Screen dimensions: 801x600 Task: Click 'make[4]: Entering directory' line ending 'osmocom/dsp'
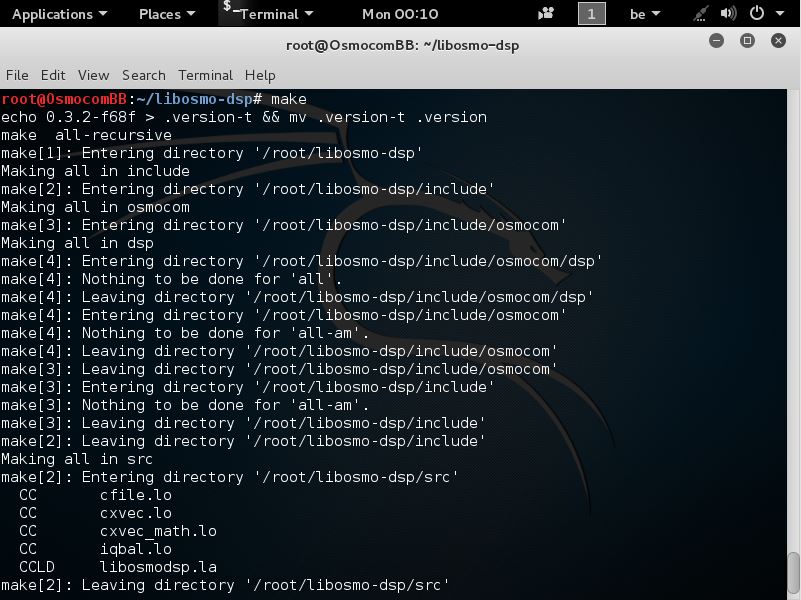pyautogui.click(x=301, y=261)
